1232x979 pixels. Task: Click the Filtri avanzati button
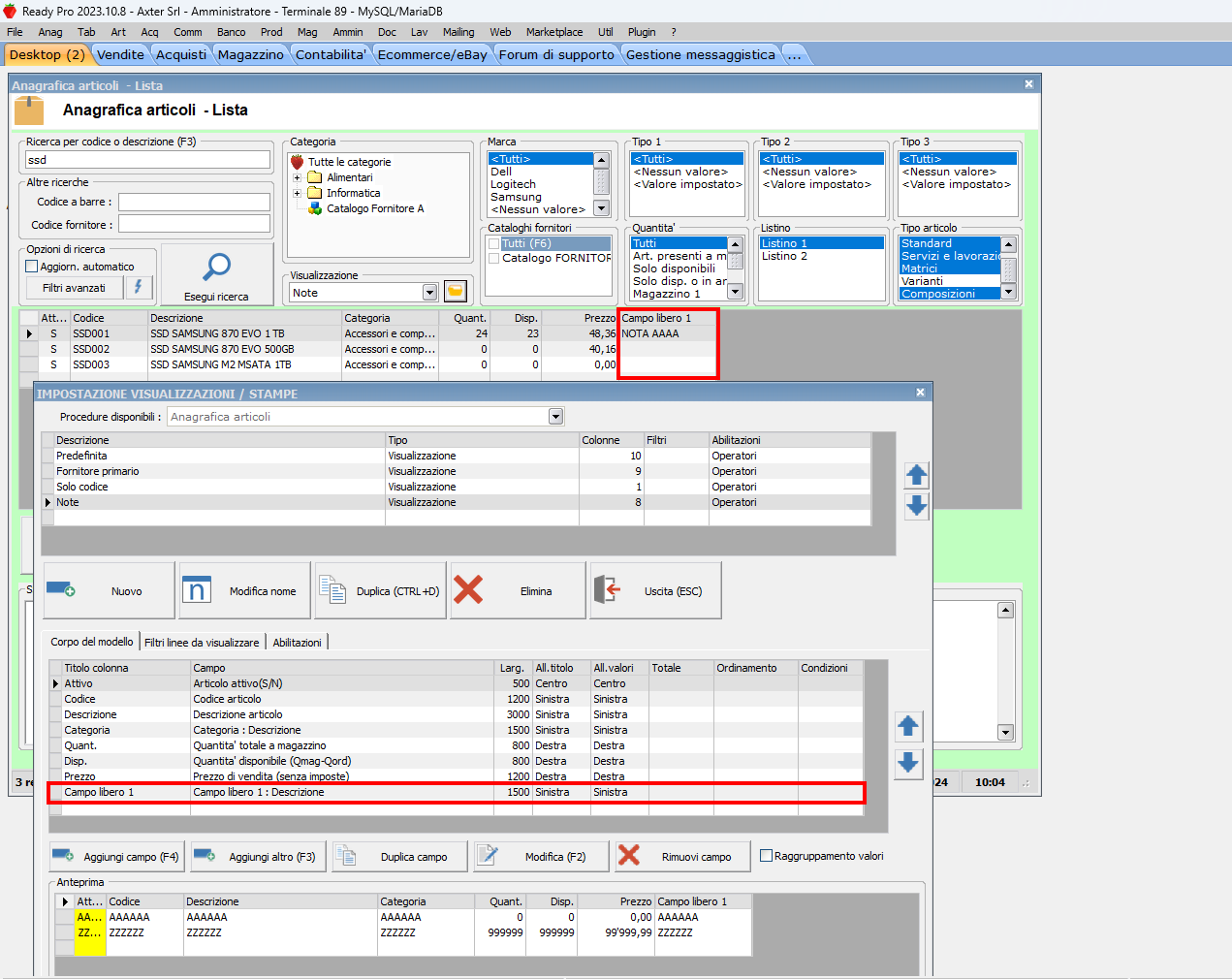pos(74,288)
